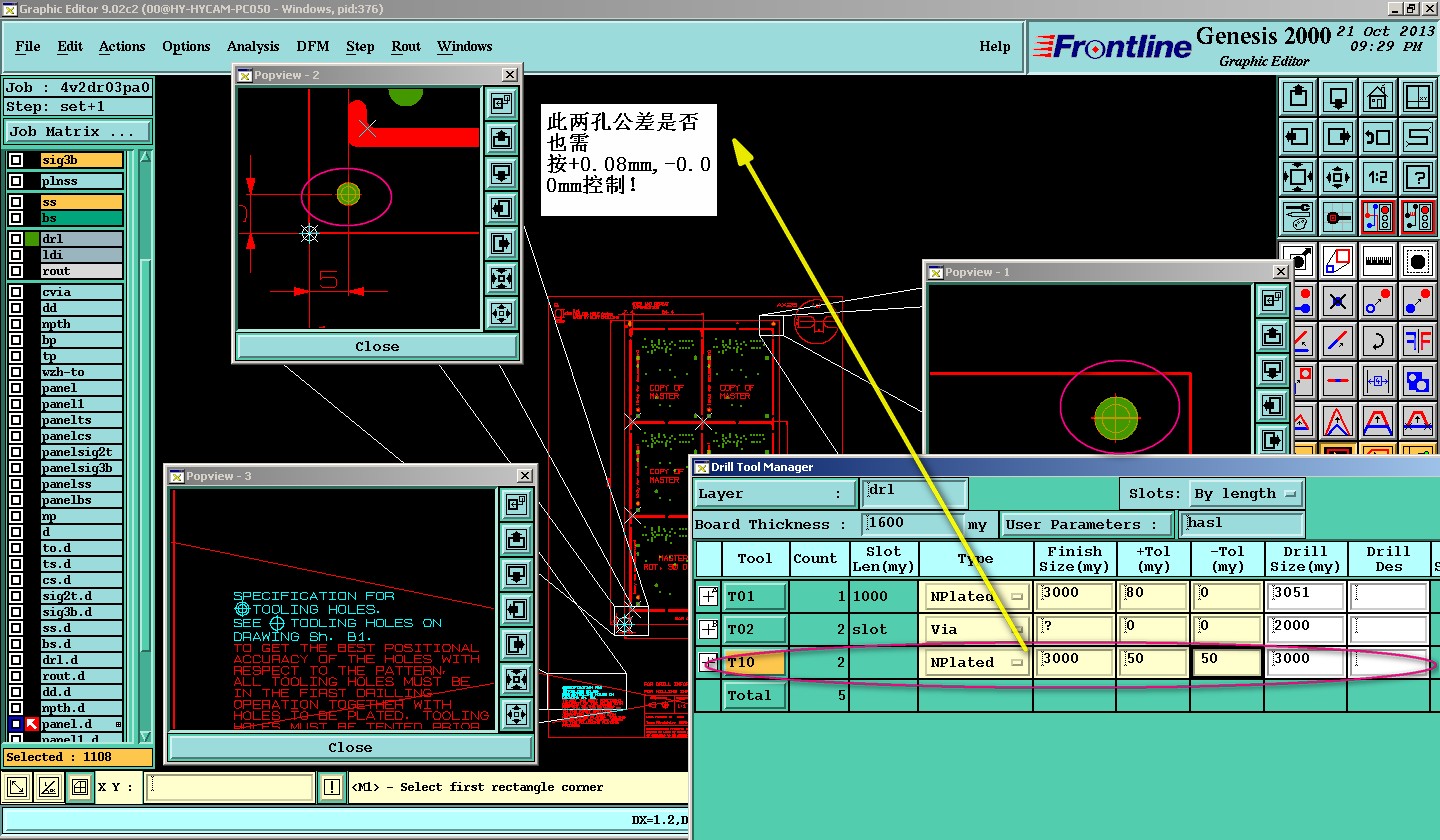Screen dimensions: 1440x840
Task: Select the ruler measurement tool
Action: point(1377,260)
